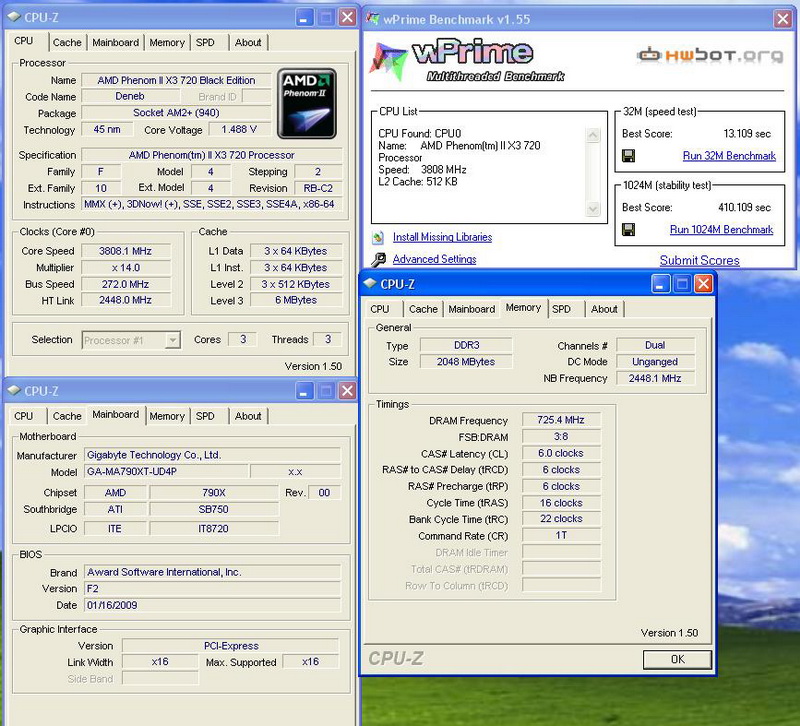
Task: Click the Core Voltage value 1.488 V
Action: tap(239, 130)
